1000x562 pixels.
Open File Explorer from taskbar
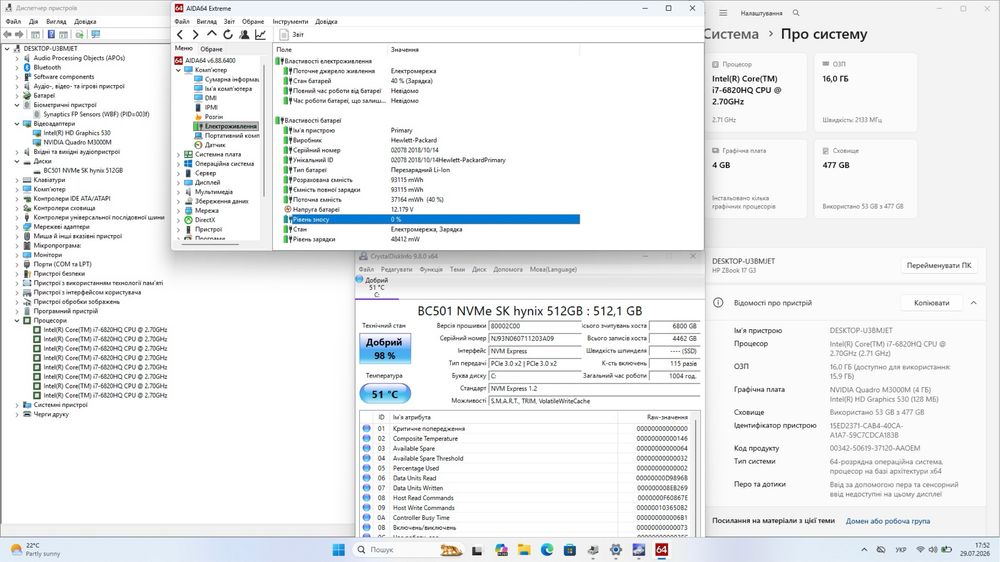pos(524,550)
